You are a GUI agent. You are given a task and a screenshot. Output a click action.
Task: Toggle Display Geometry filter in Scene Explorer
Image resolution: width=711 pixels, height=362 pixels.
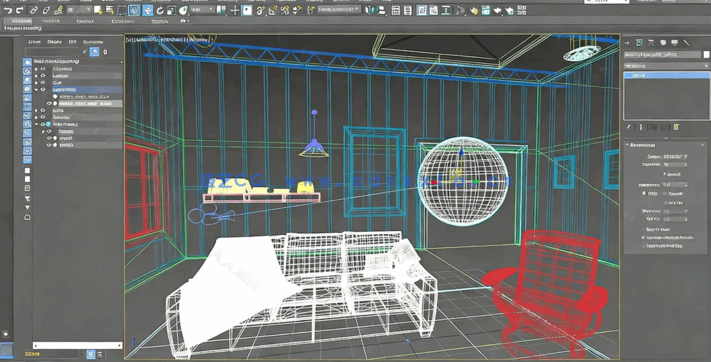click(27, 62)
